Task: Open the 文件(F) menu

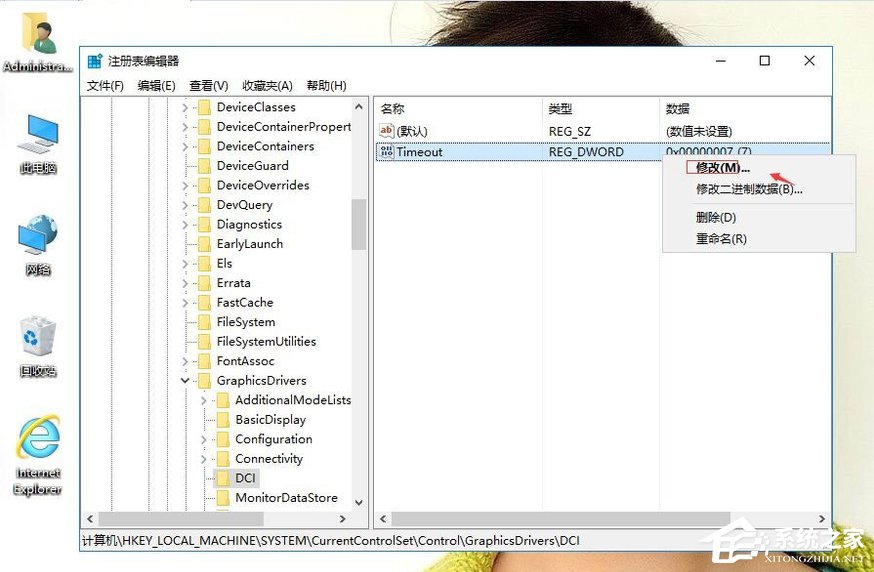Action: click(105, 86)
